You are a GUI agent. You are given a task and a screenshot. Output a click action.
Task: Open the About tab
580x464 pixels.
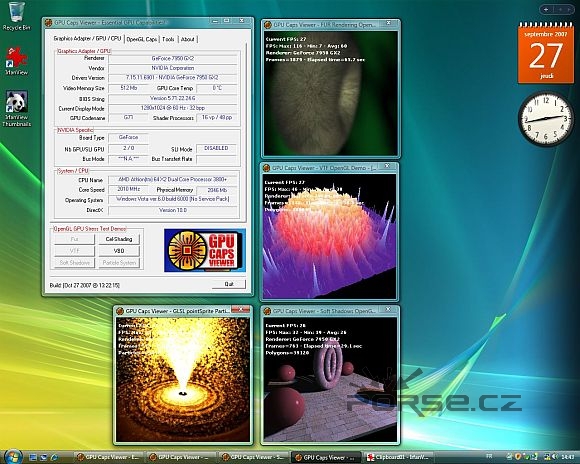pyautogui.click(x=188, y=39)
